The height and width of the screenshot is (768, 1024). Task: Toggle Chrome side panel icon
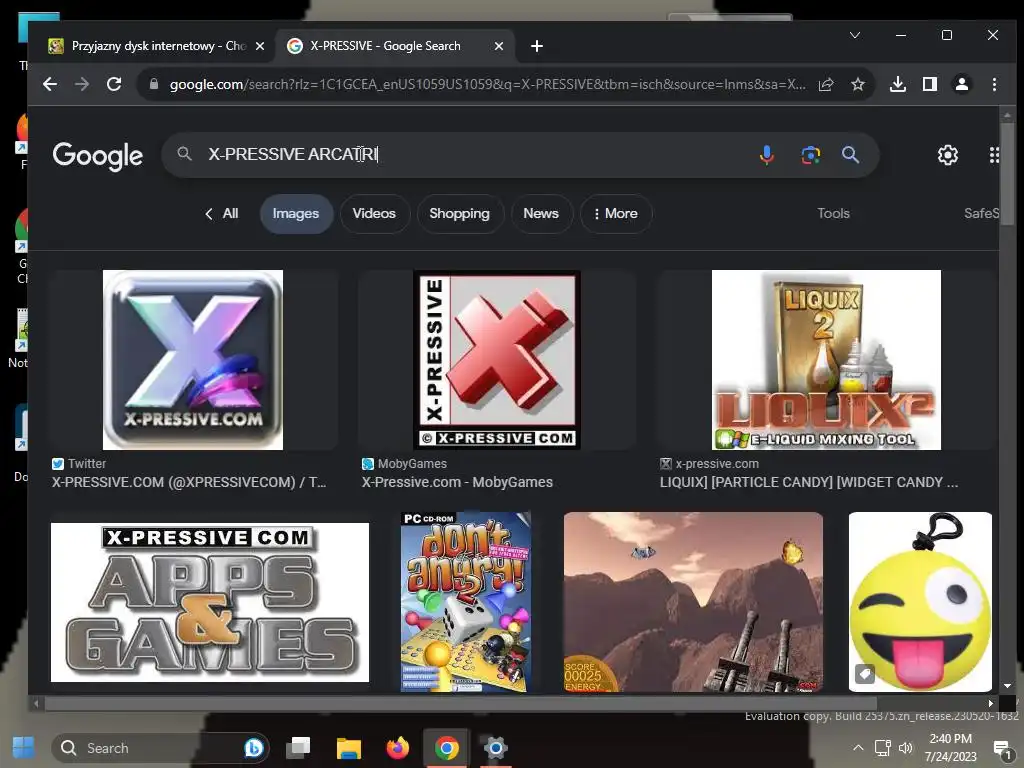pos(930,84)
